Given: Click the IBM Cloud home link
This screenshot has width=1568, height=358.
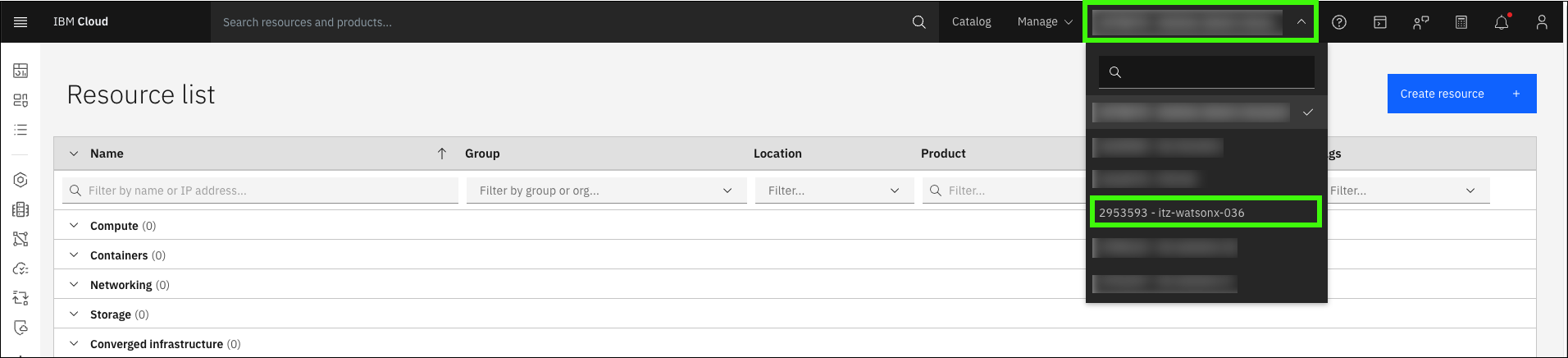Looking at the screenshot, I should click(x=80, y=22).
